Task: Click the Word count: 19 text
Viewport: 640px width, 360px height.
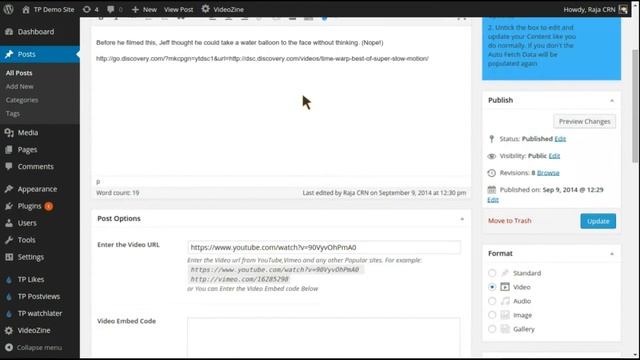Action: coord(118,193)
